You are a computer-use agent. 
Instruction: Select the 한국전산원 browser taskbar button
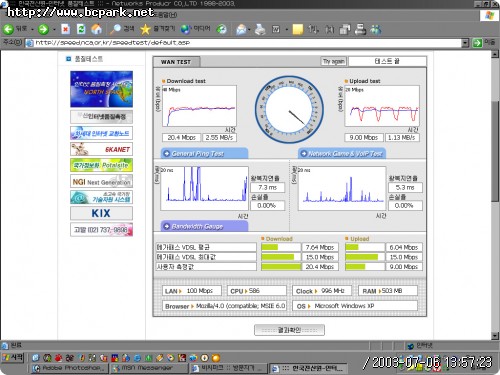click(x=308, y=368)
